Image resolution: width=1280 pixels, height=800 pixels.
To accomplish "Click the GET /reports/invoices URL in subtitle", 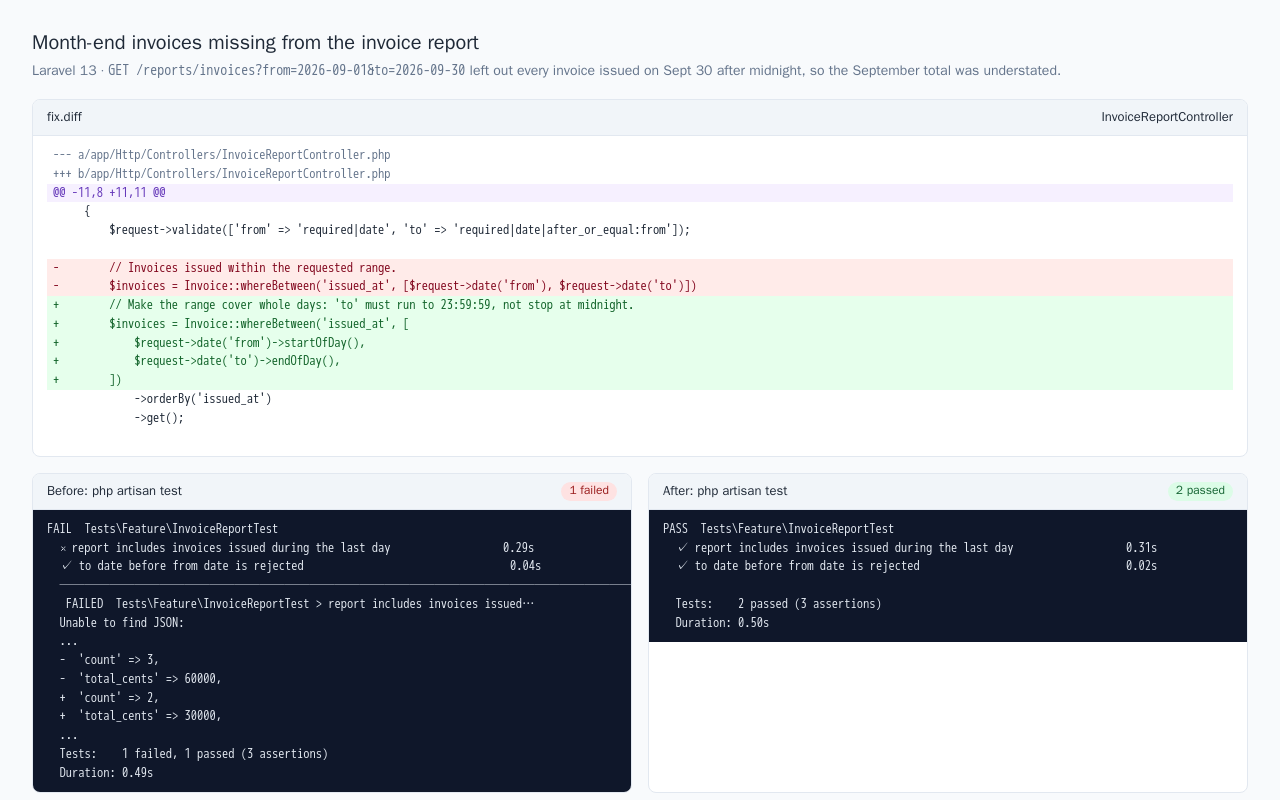I will point(286,71).
